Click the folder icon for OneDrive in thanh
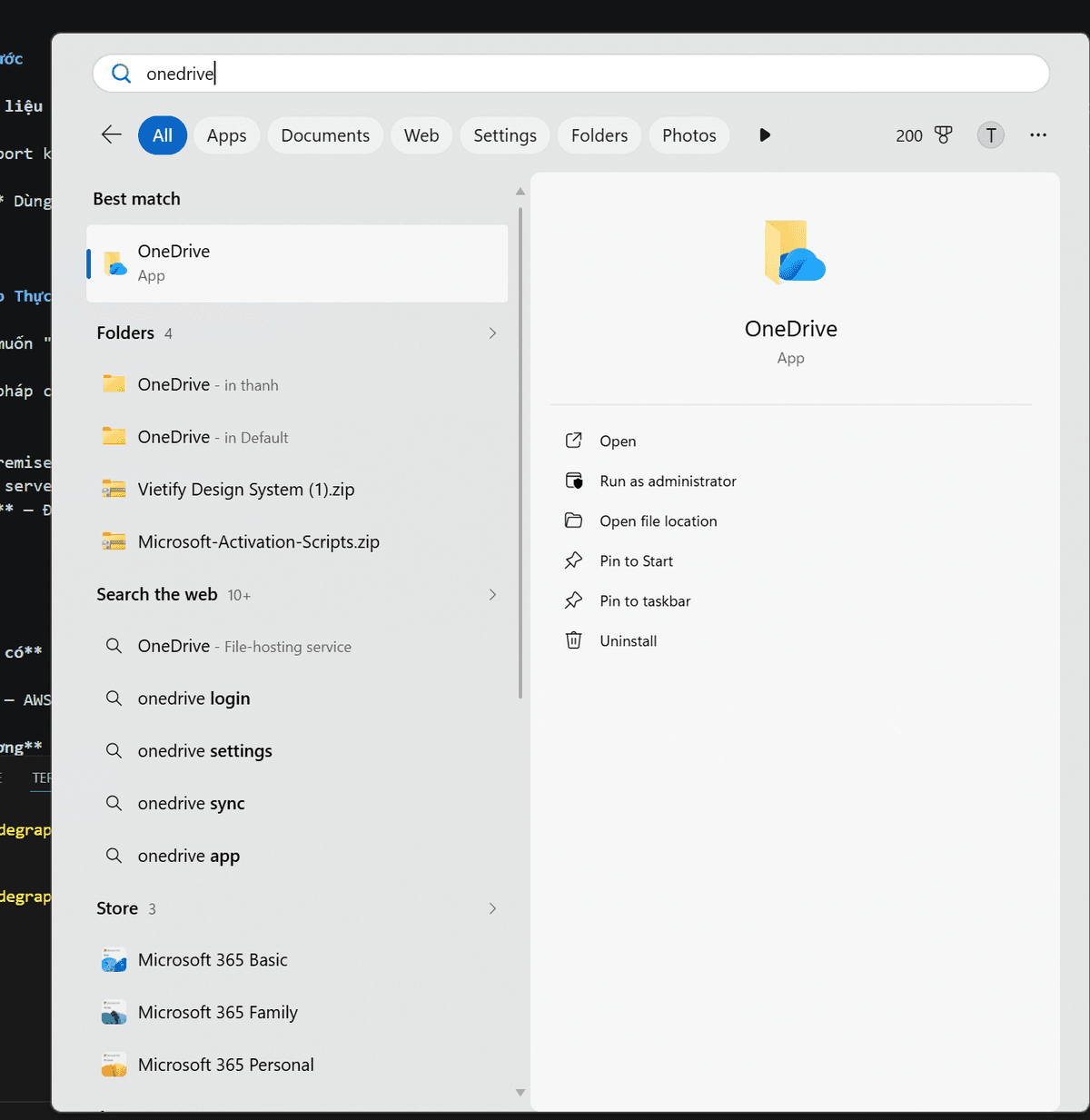Image resolution: width=1090 pixels, height=1120 pixels. pyautogui.click(x=114, y=384)
